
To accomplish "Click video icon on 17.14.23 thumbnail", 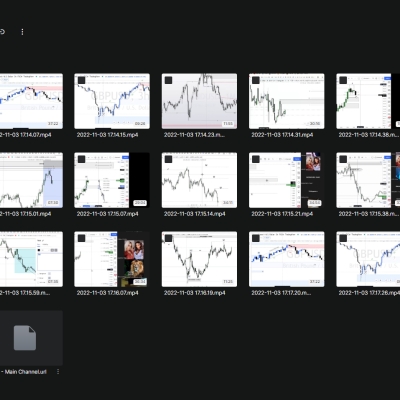I will pos(169,80).
